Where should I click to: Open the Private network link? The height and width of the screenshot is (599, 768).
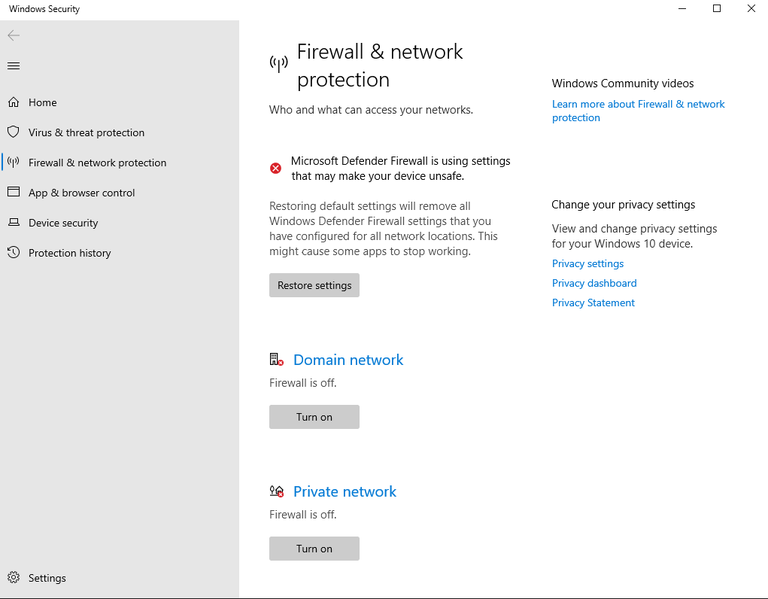point(344,492)
